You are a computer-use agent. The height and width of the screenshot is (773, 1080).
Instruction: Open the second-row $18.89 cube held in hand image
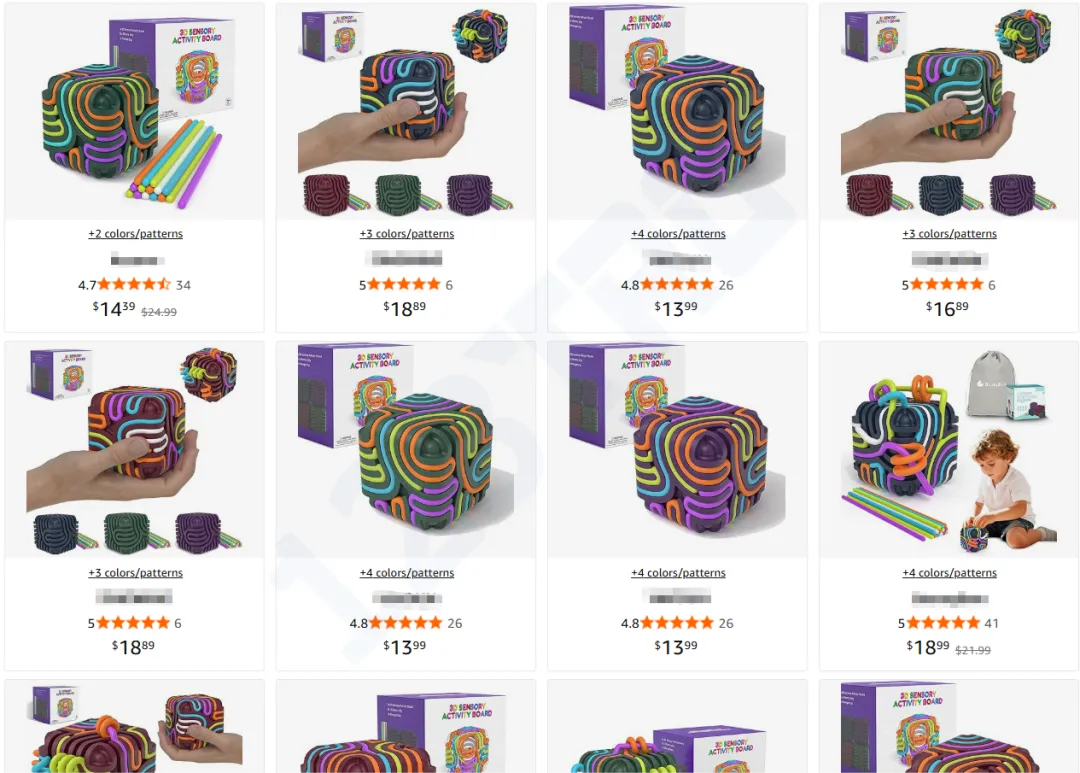coord(134,451)
